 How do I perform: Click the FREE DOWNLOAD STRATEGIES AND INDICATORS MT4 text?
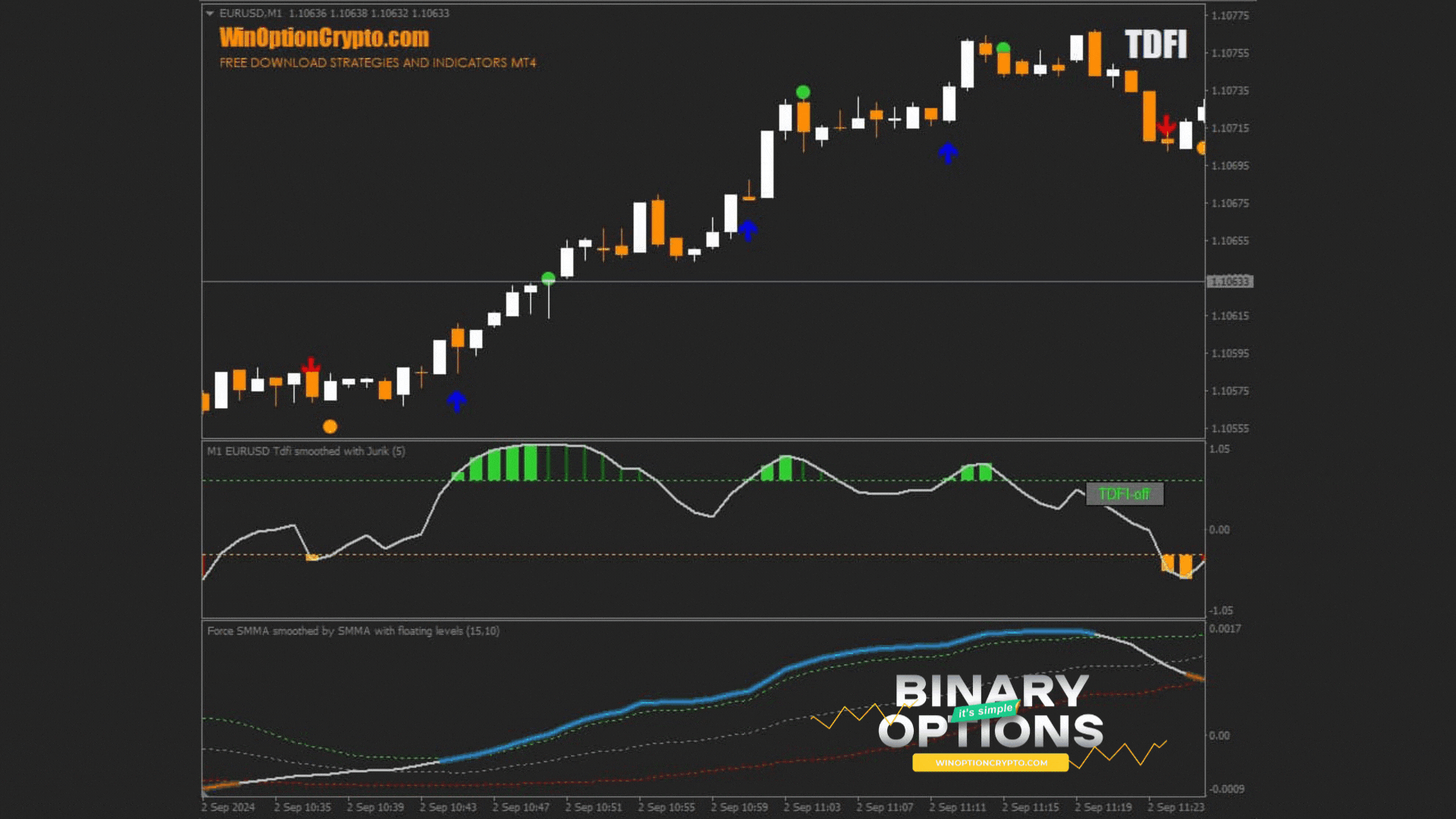376,64
